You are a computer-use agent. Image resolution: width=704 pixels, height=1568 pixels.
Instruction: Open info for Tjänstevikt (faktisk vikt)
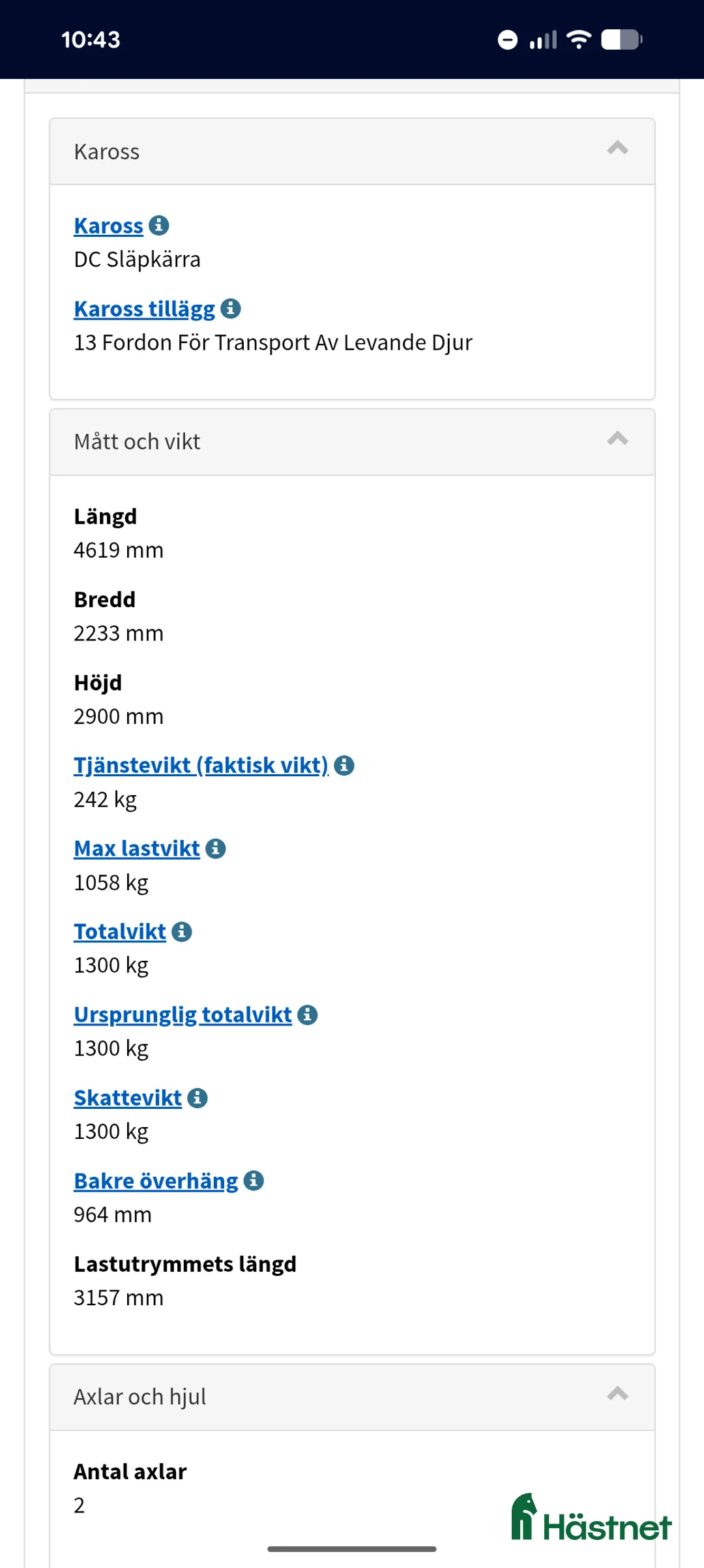[344, 765]
